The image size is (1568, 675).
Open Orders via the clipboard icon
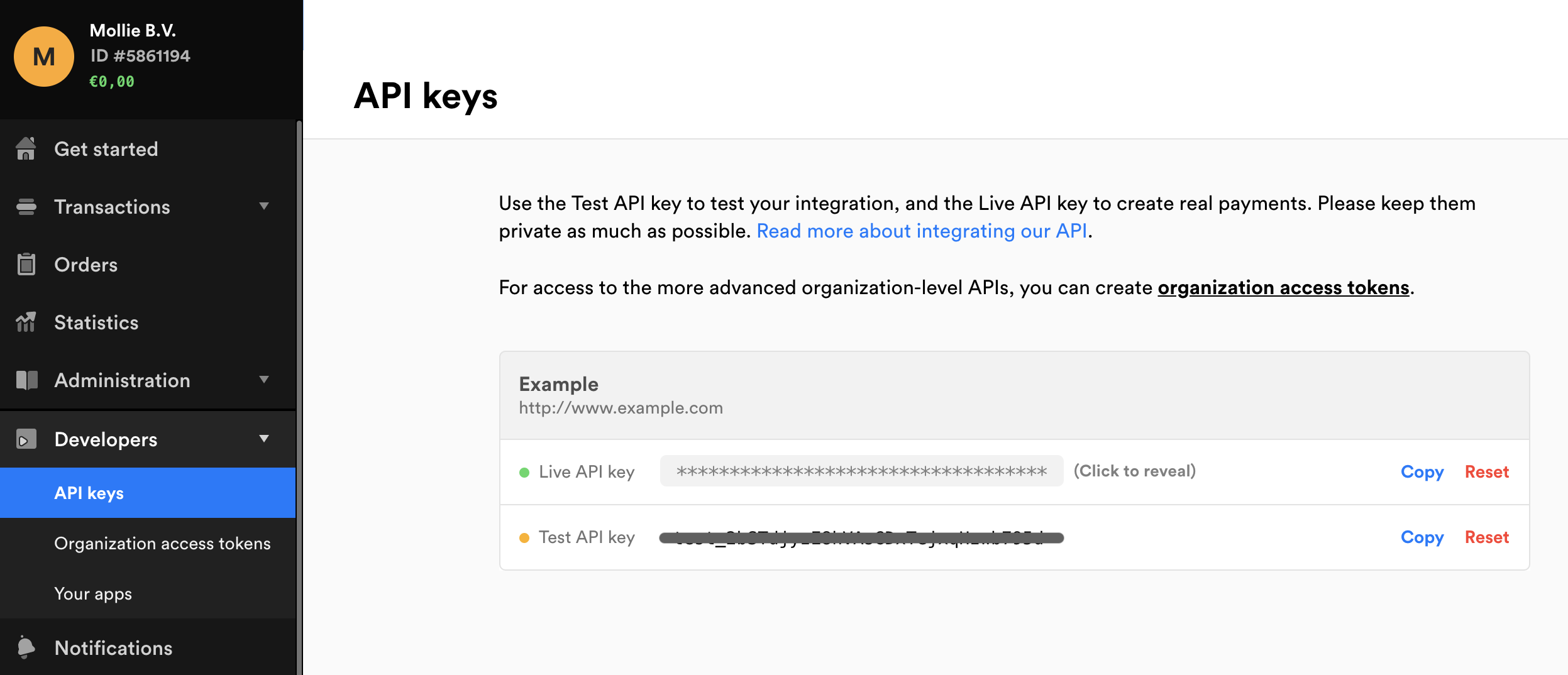click(26, 264)
